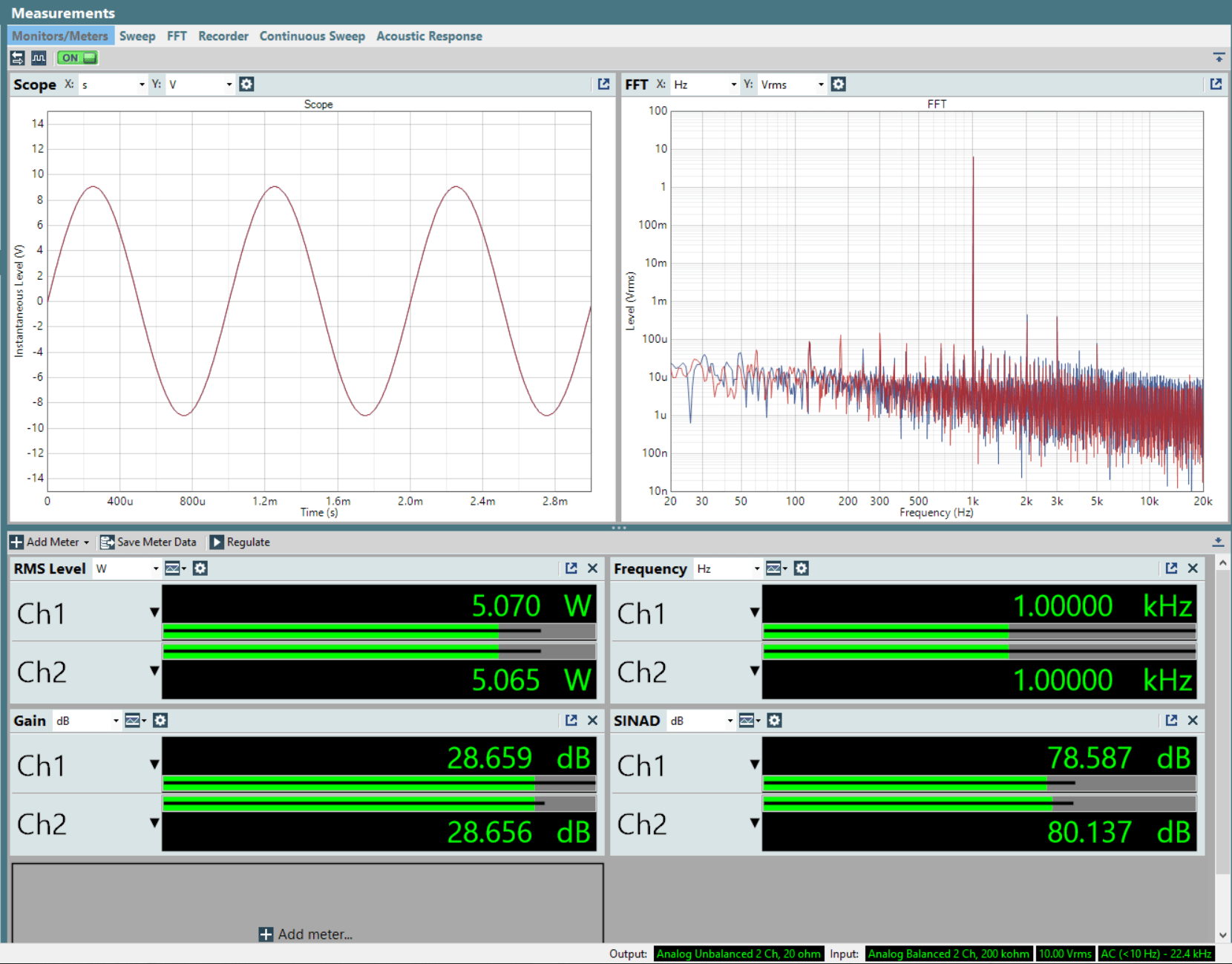Click the 10.00 Vrms range indicator
Screen dimensions: 1232x964
click(1065, 954)
